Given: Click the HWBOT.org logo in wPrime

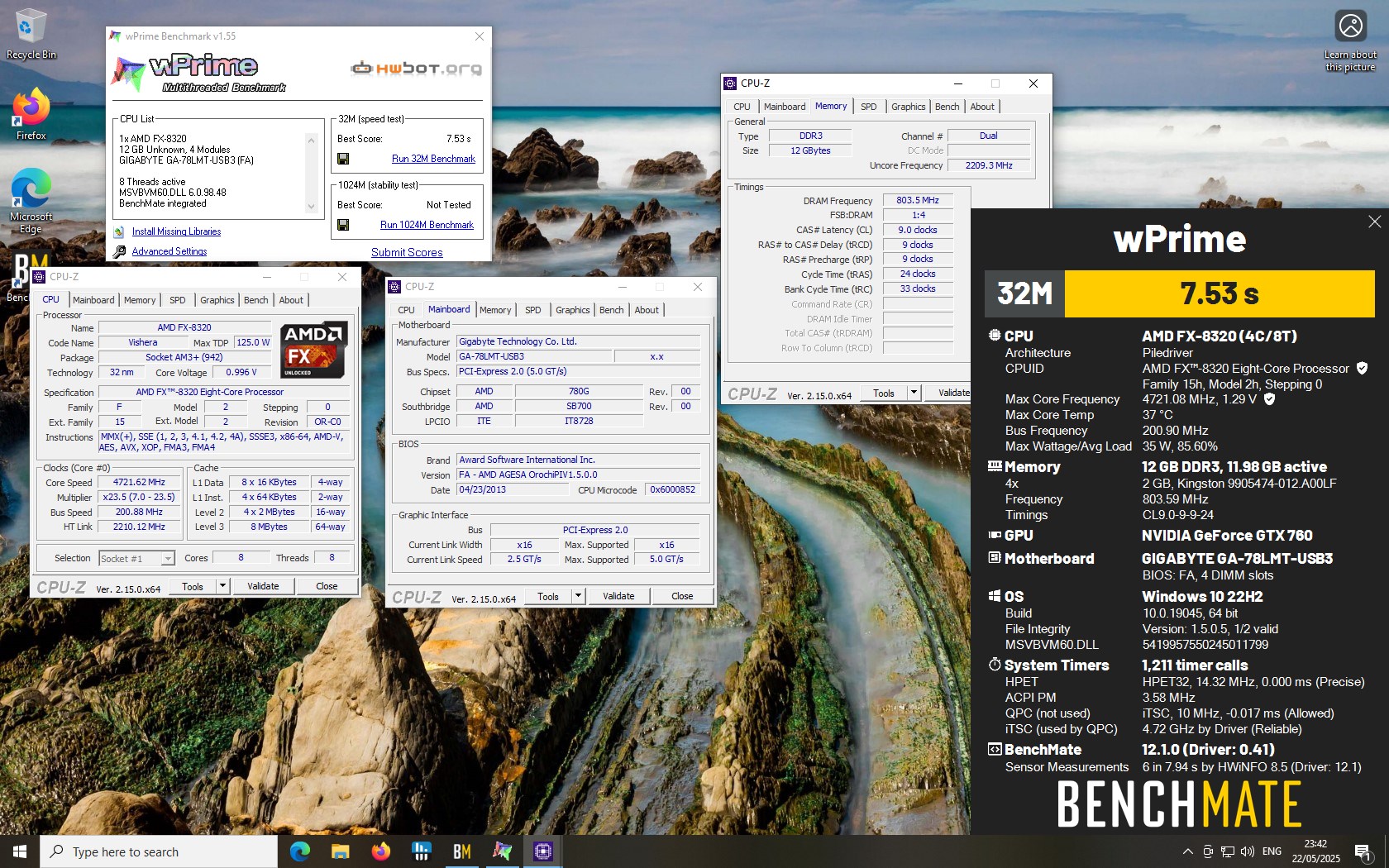Looking at the screenshot, I should [416, 68].
